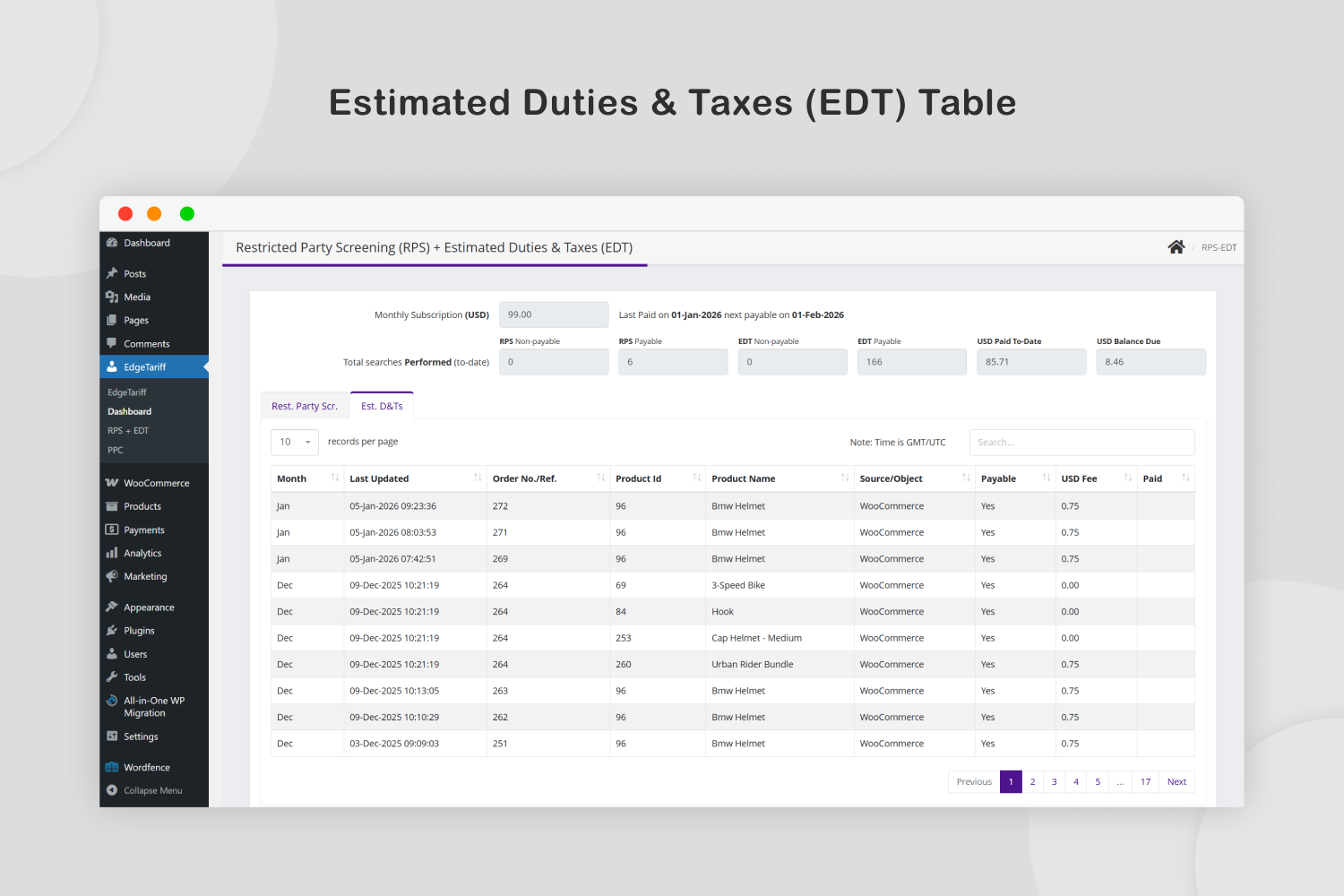1344x896 pixels.
Task: Jump to page 17 of results
Action: point(1145,782)
